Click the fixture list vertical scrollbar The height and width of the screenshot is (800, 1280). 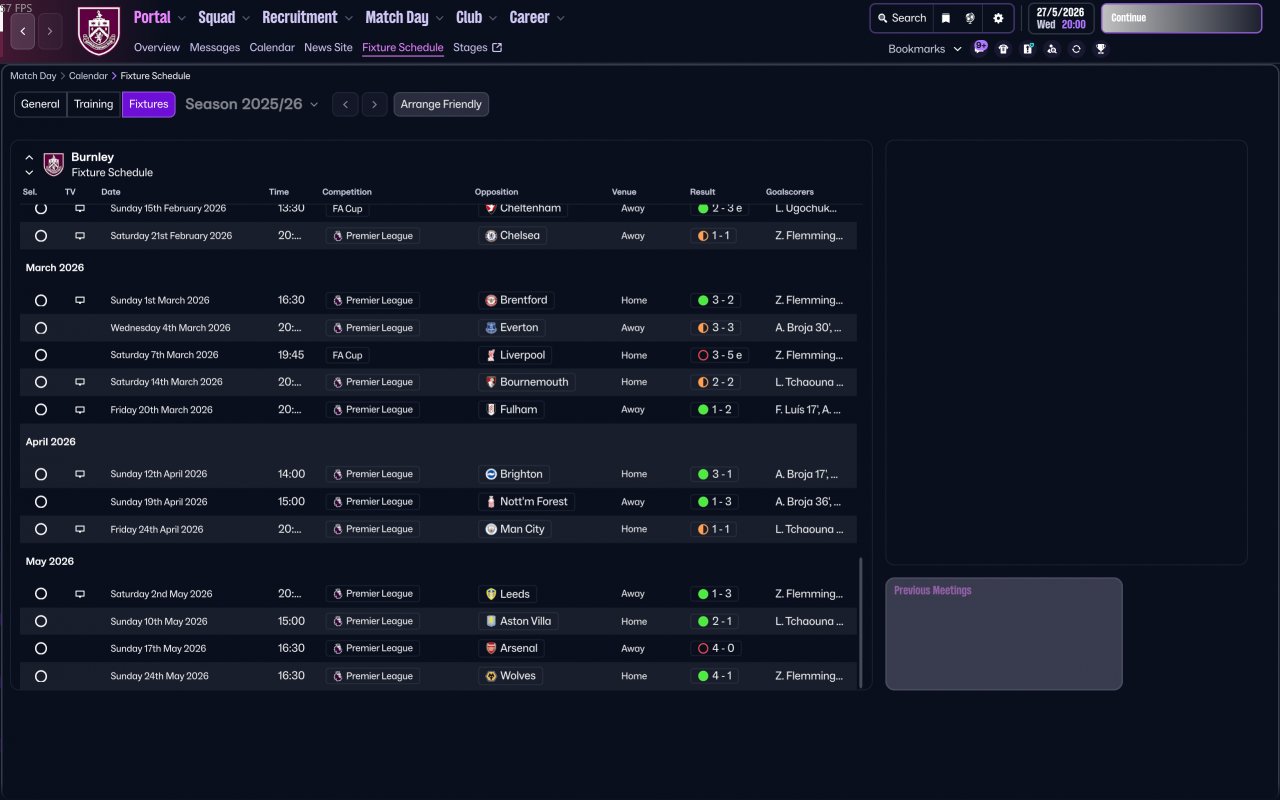pyautogui.click(x=860, y=621)
